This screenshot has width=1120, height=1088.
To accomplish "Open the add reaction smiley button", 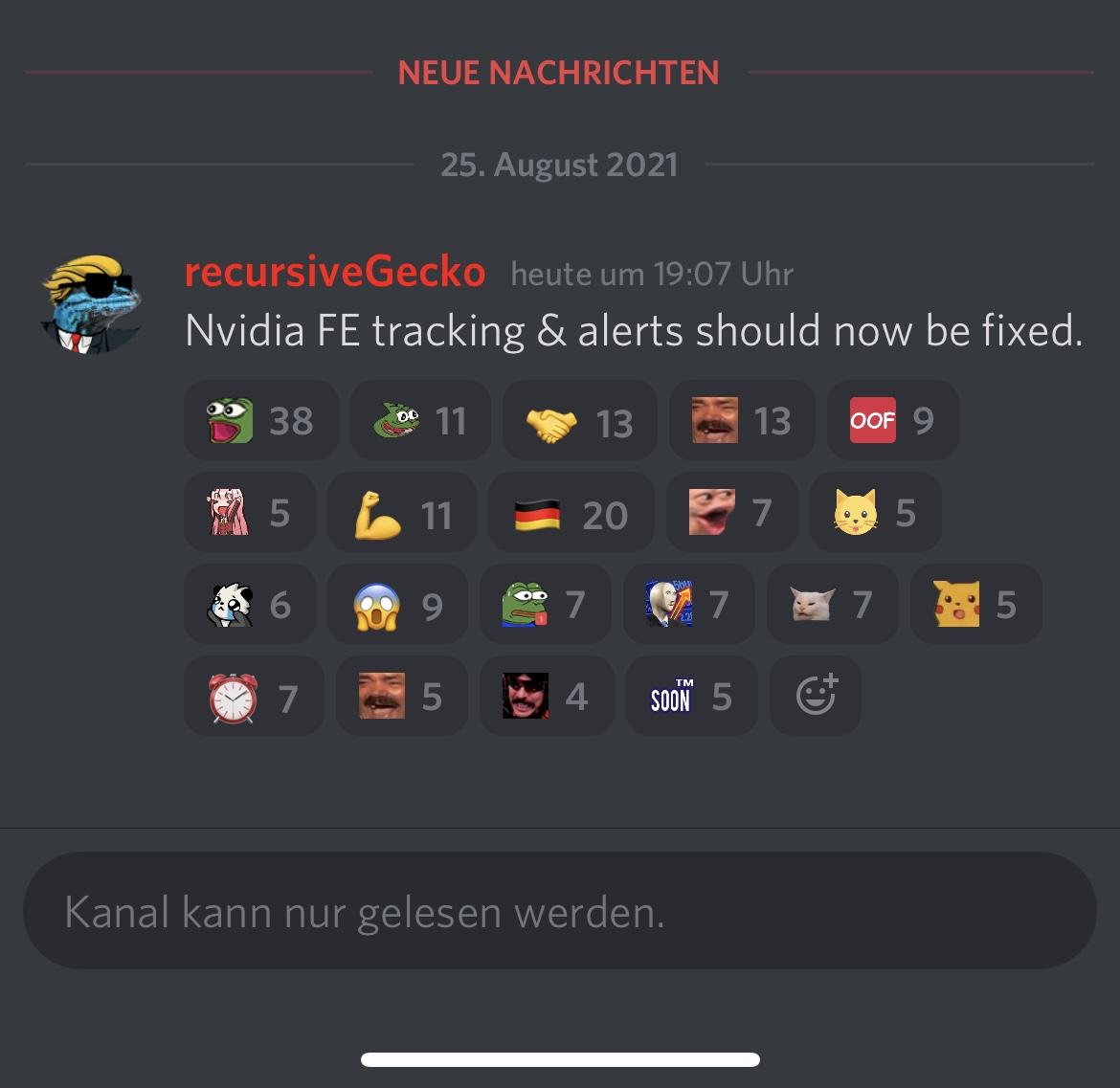I will click(x=815, y=696).
